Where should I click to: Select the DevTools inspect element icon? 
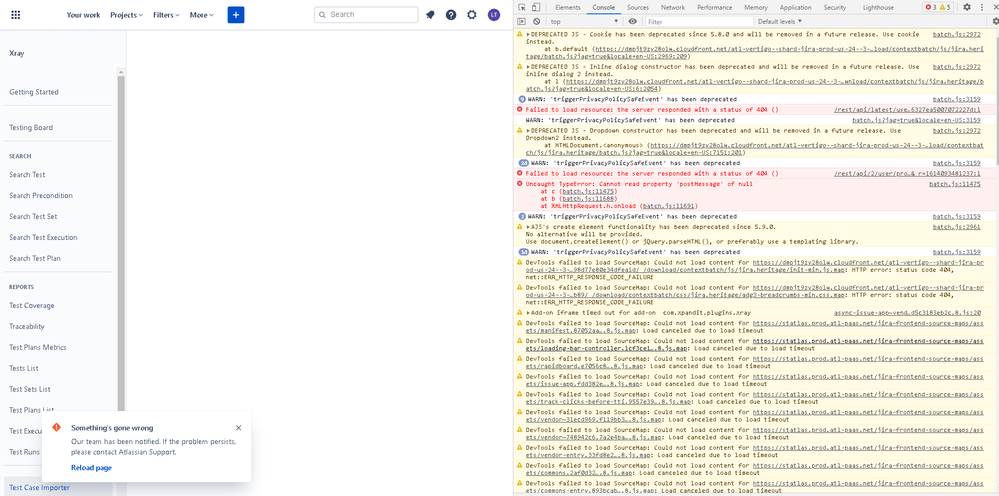(522, 7)
